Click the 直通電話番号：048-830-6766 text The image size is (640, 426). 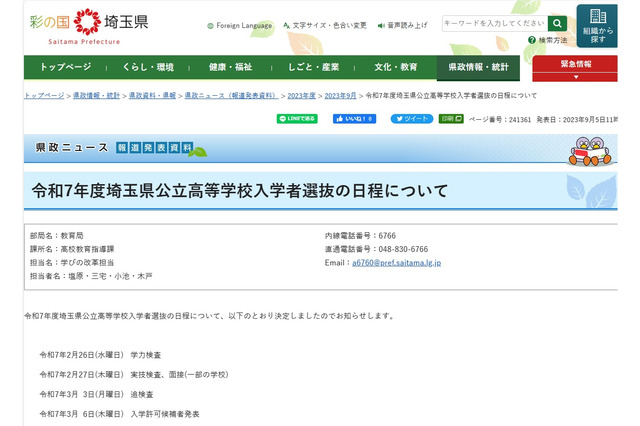(x=376, y=249)
